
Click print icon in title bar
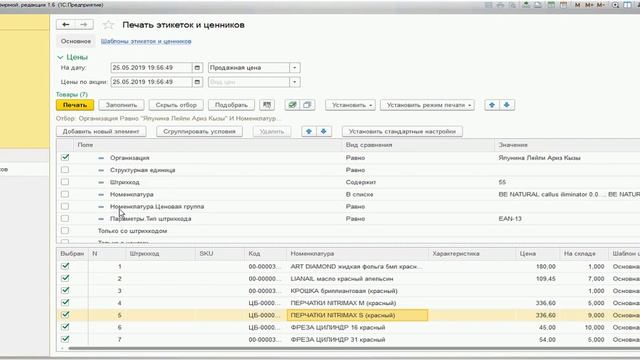point(500,5)
